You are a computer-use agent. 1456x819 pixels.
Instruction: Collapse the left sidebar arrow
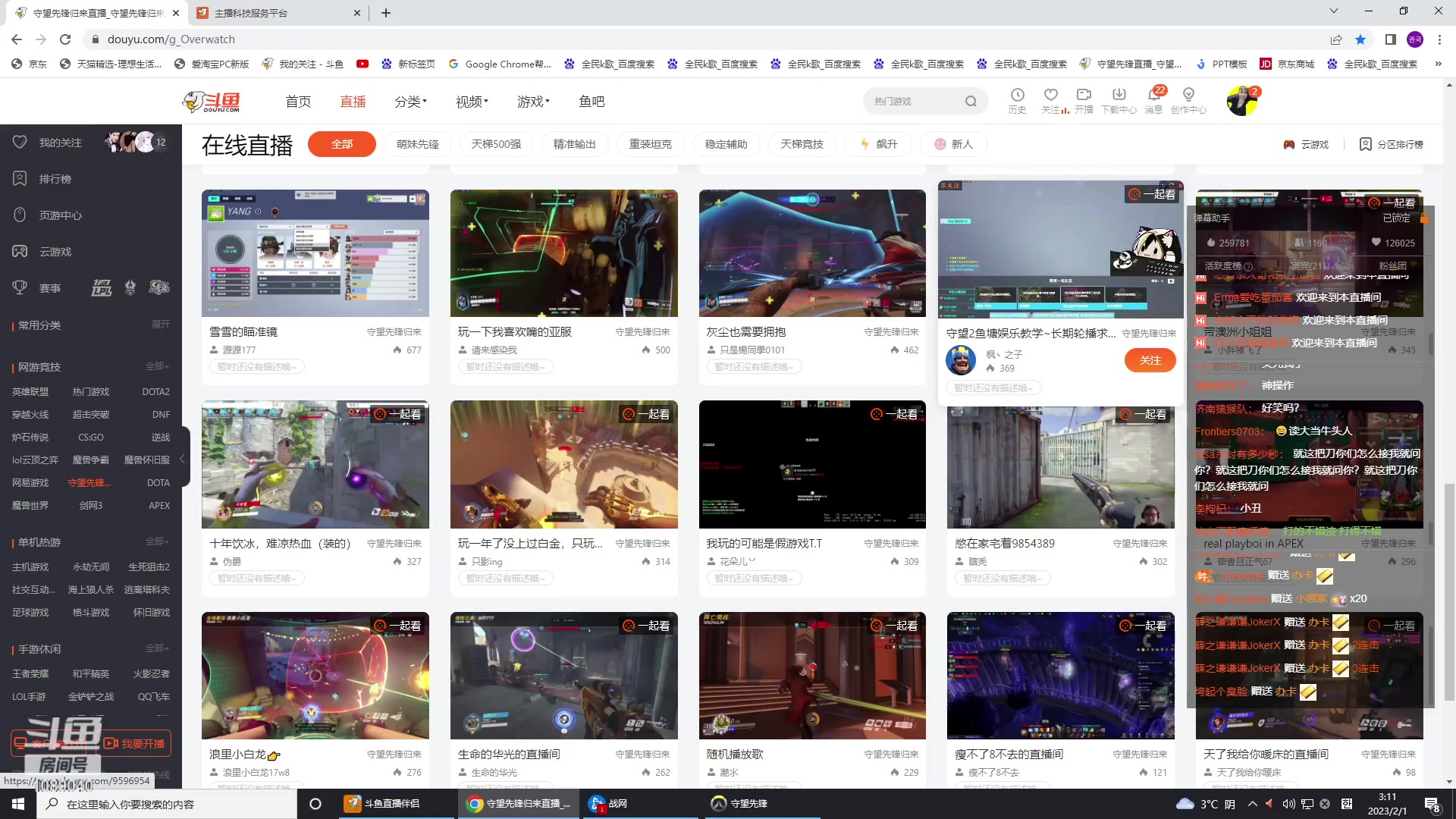click(182, 459)
